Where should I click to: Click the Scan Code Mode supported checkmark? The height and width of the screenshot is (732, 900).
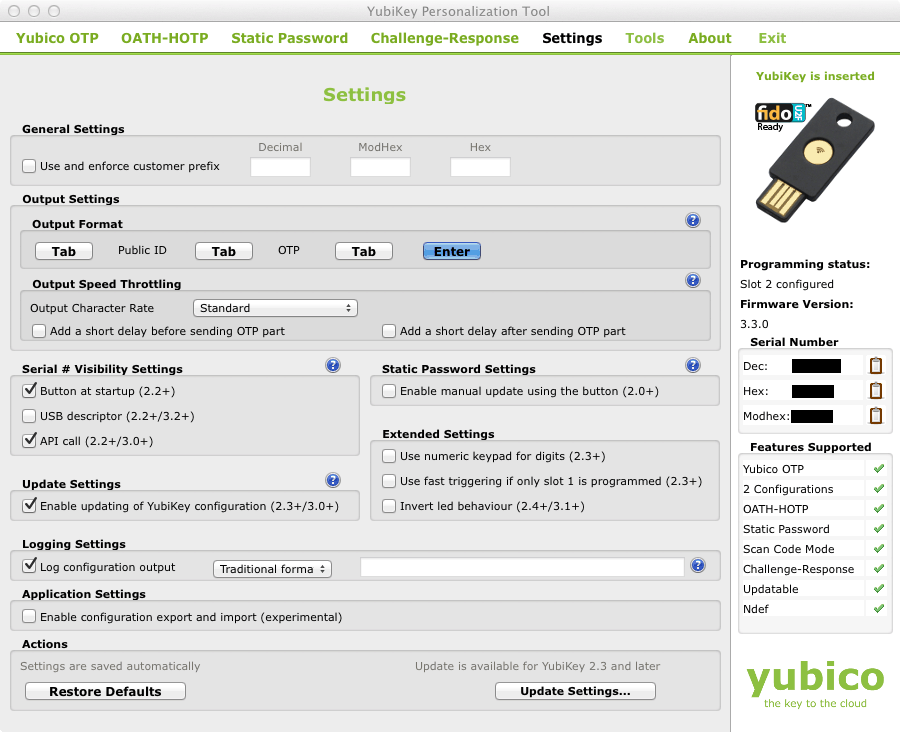click(878, 549)
